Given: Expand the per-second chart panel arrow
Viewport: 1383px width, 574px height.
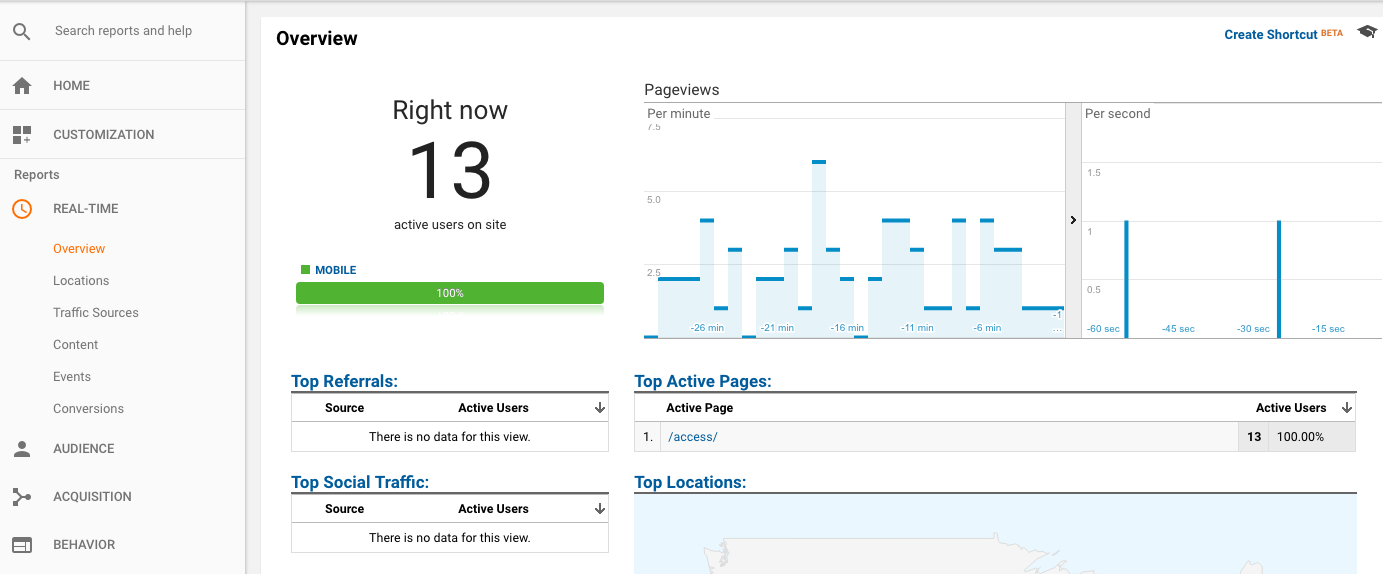Looking at the screenshot, I should 1073,220.
